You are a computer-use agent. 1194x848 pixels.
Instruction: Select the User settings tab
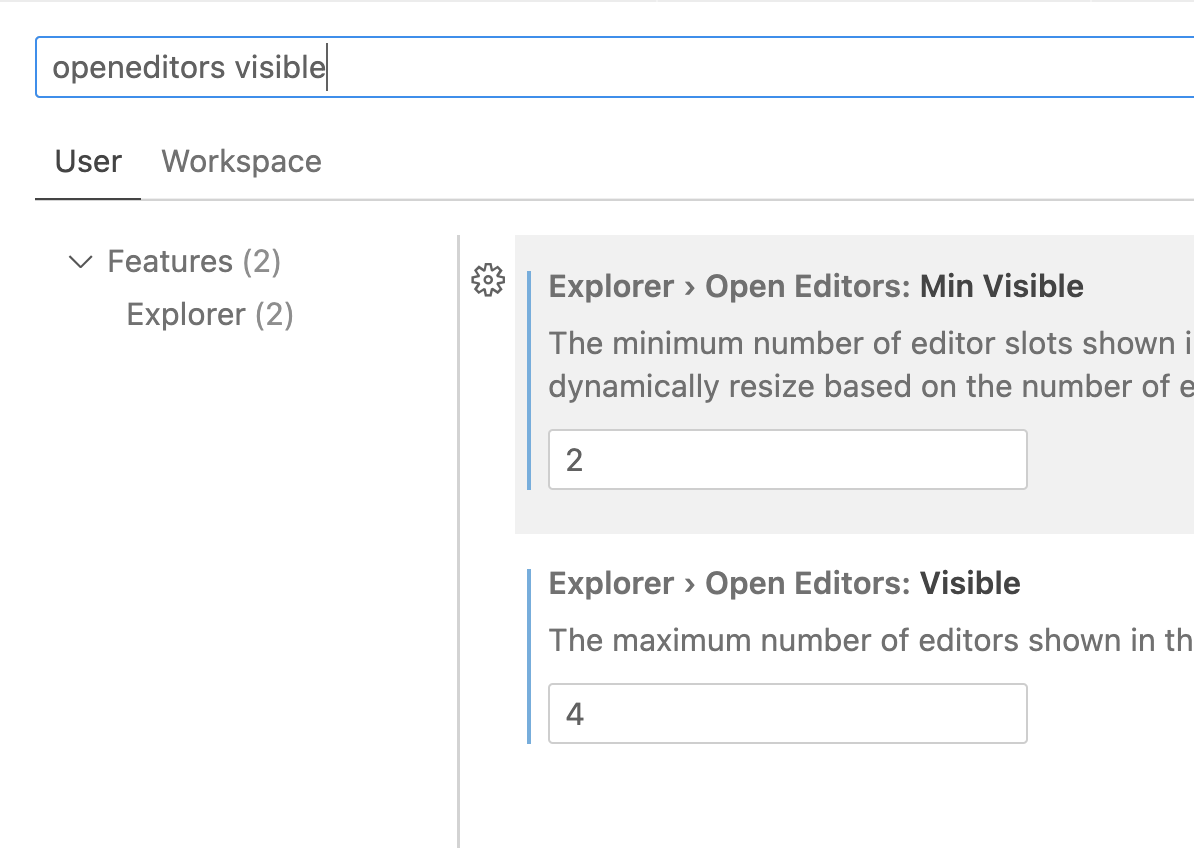point(88,161)
